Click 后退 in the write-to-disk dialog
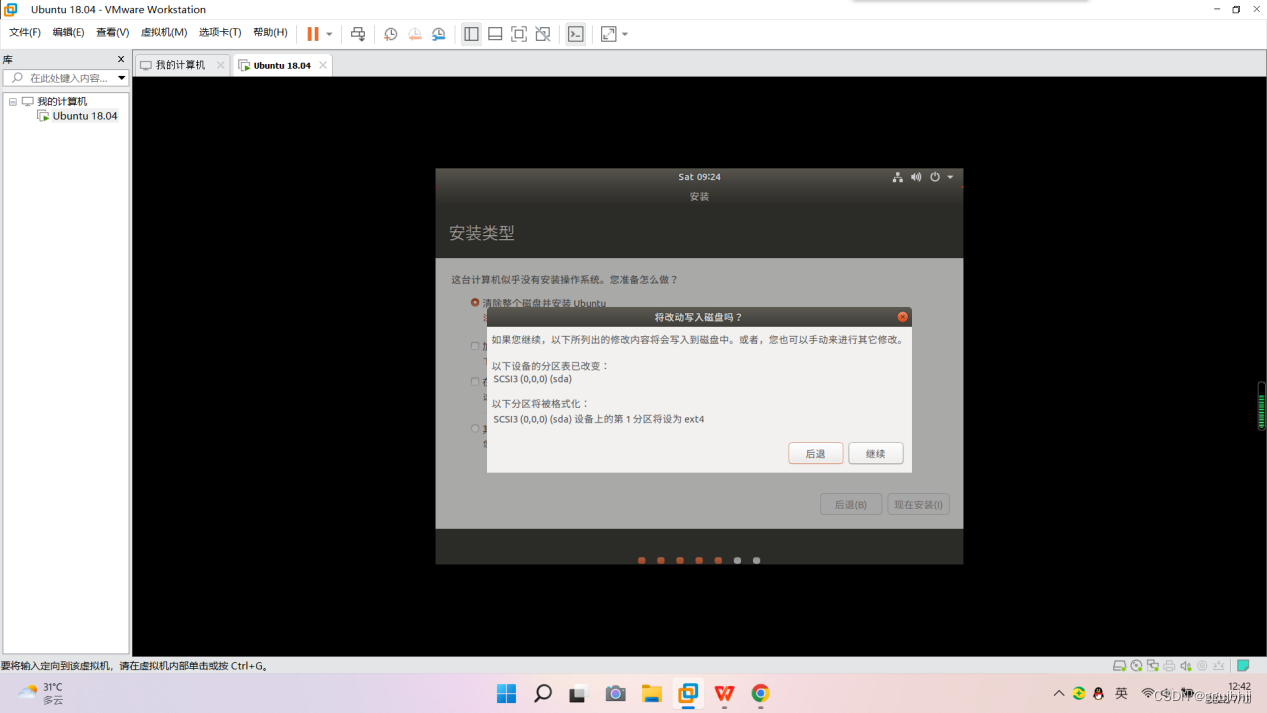1267x713 pixels. point(816,453)
